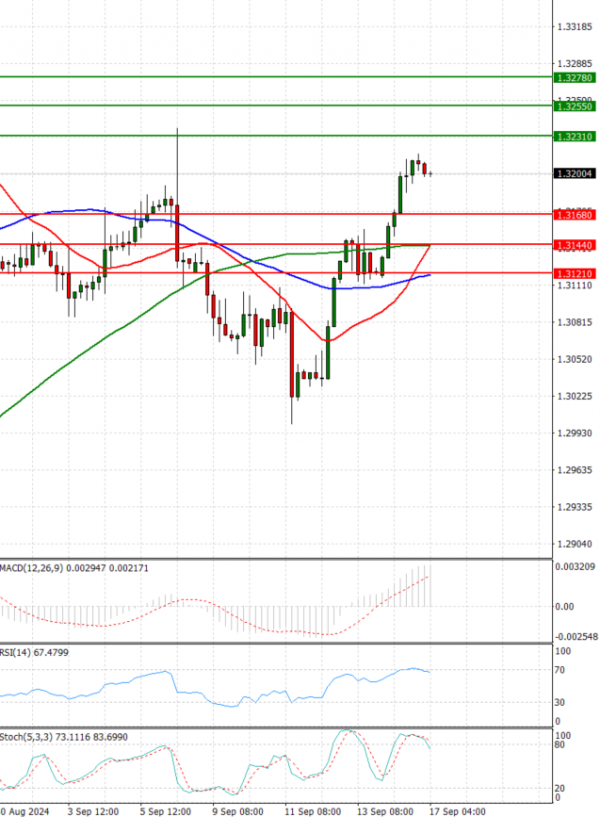This screenshot has height=817, width=600.
Task: Click the tall-wick candle on 5 Sep
Action: click(177, 233)
